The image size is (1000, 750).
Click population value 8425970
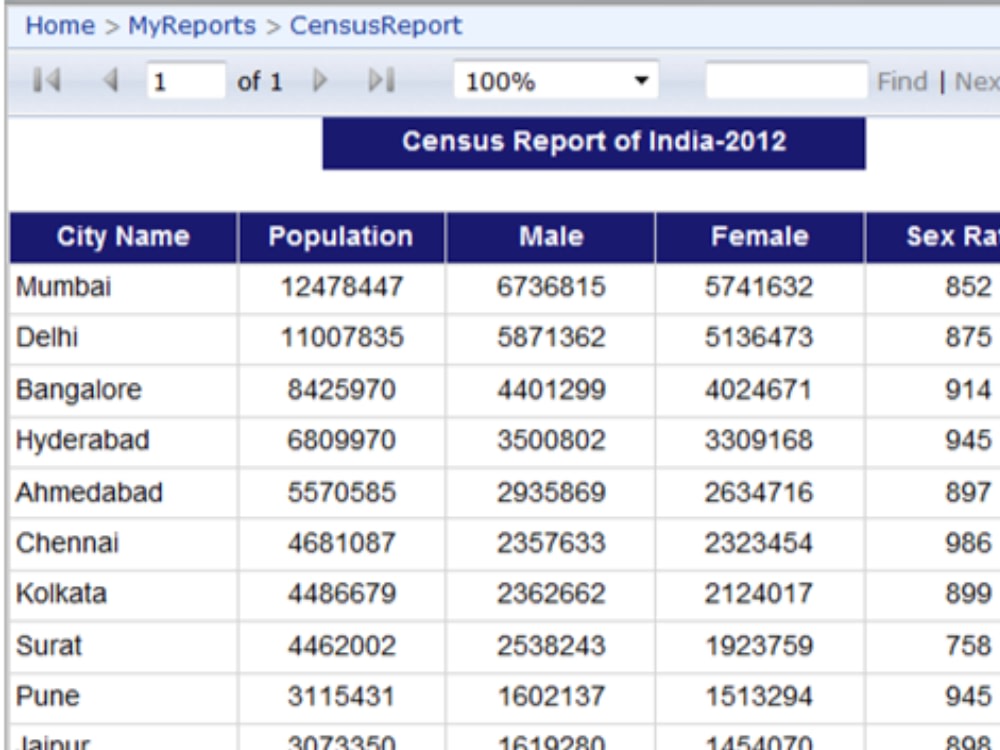(341, 390)
